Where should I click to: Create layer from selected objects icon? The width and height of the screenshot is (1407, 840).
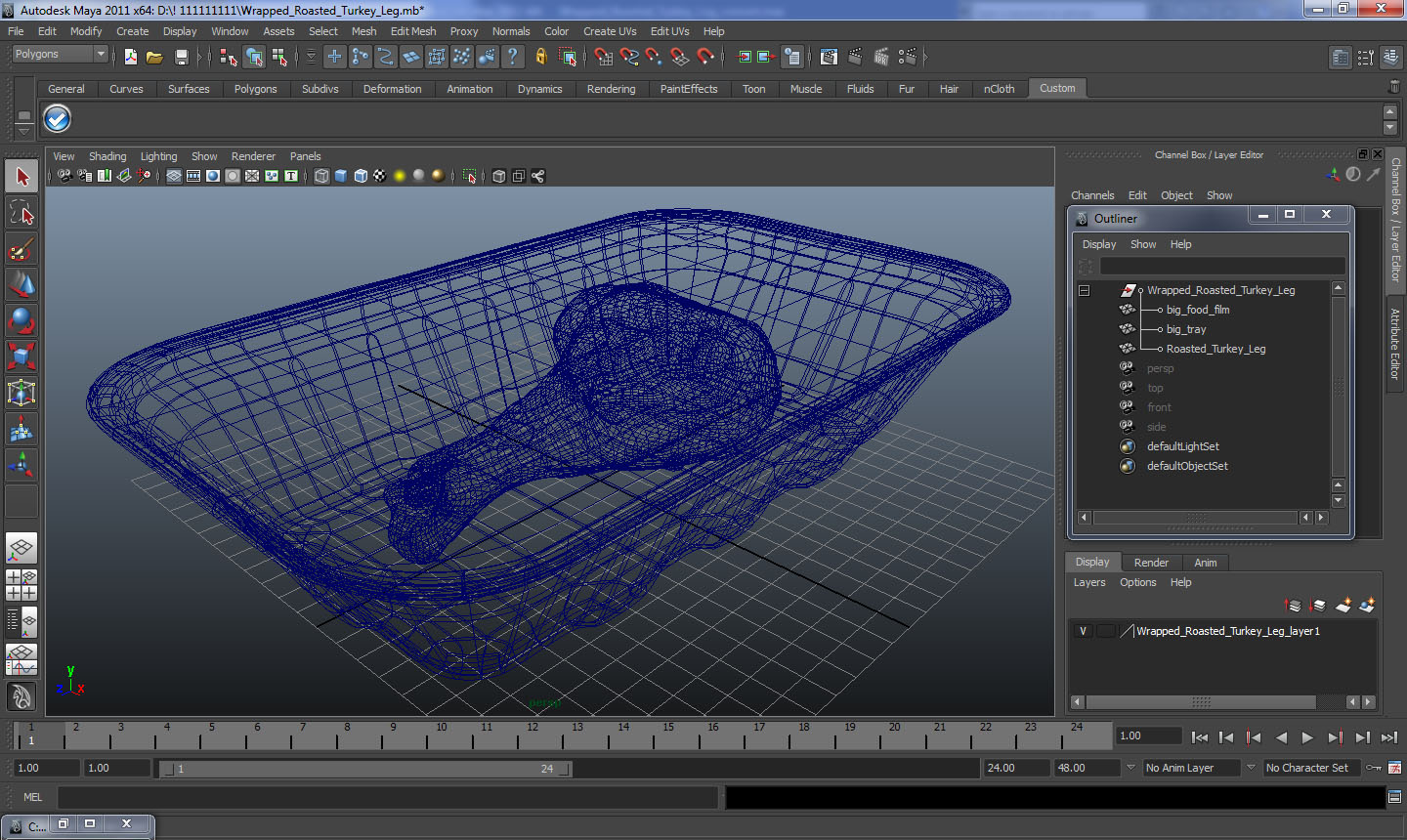1367,606
